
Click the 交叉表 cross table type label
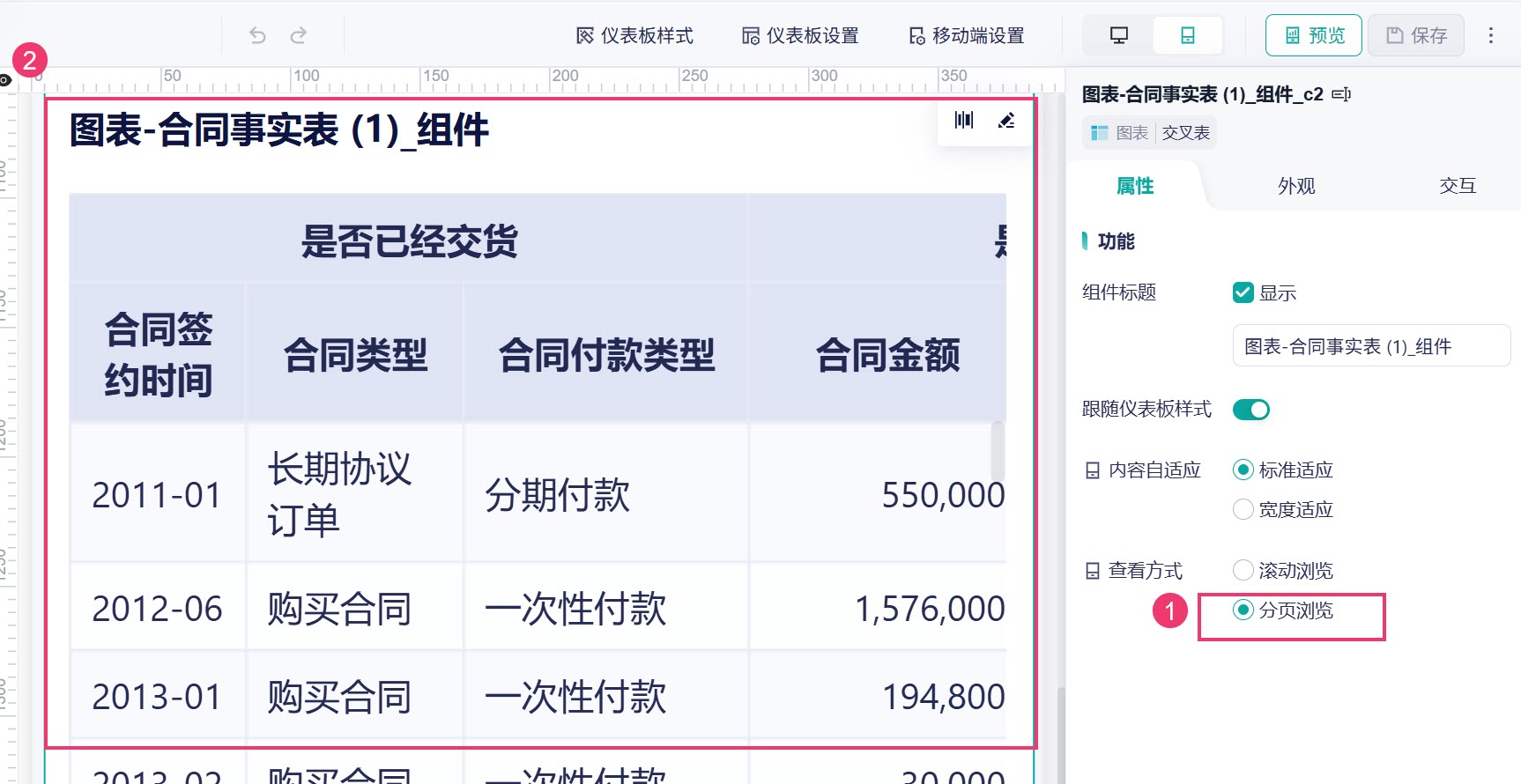click(1185, 133)
